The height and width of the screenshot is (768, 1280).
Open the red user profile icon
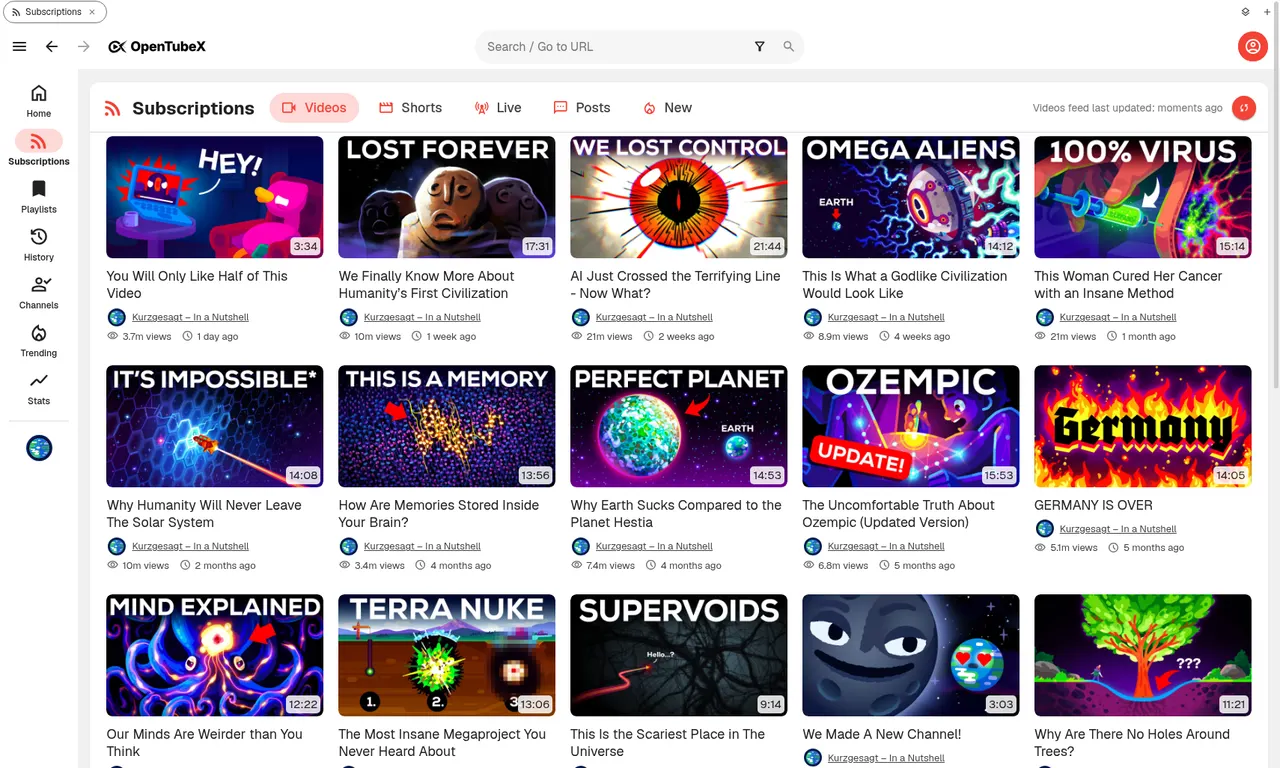(1252, 46)
